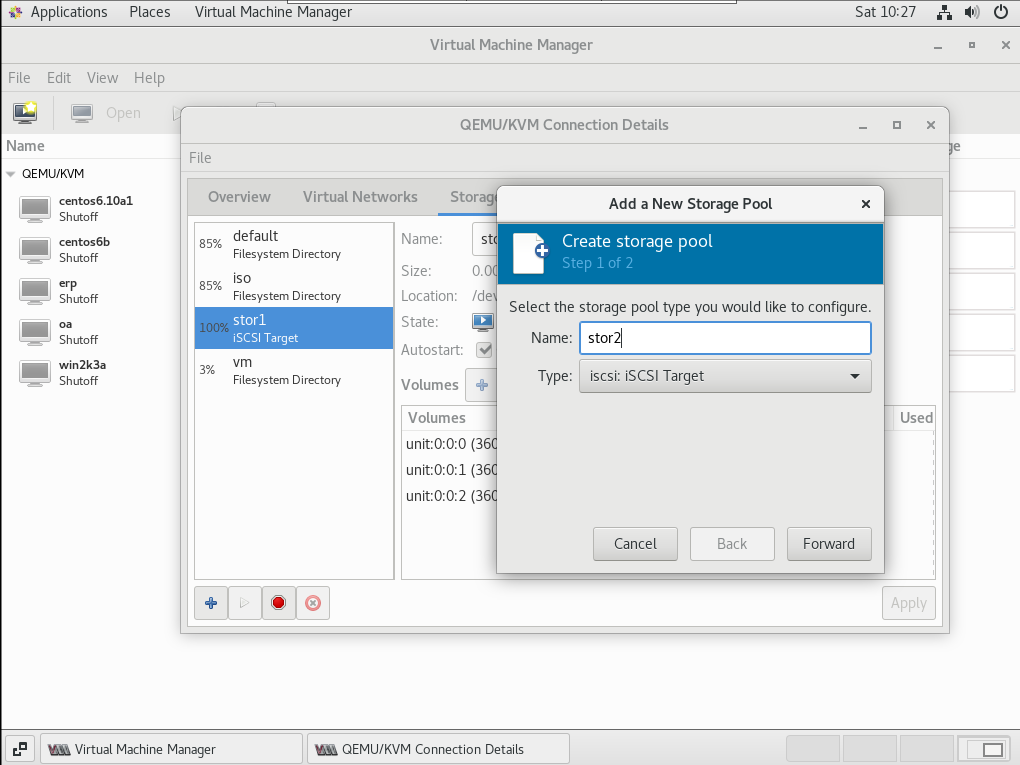Screen dimensions: 1020x765
Task: Click the Volumes column header
Action: [450, 418]
